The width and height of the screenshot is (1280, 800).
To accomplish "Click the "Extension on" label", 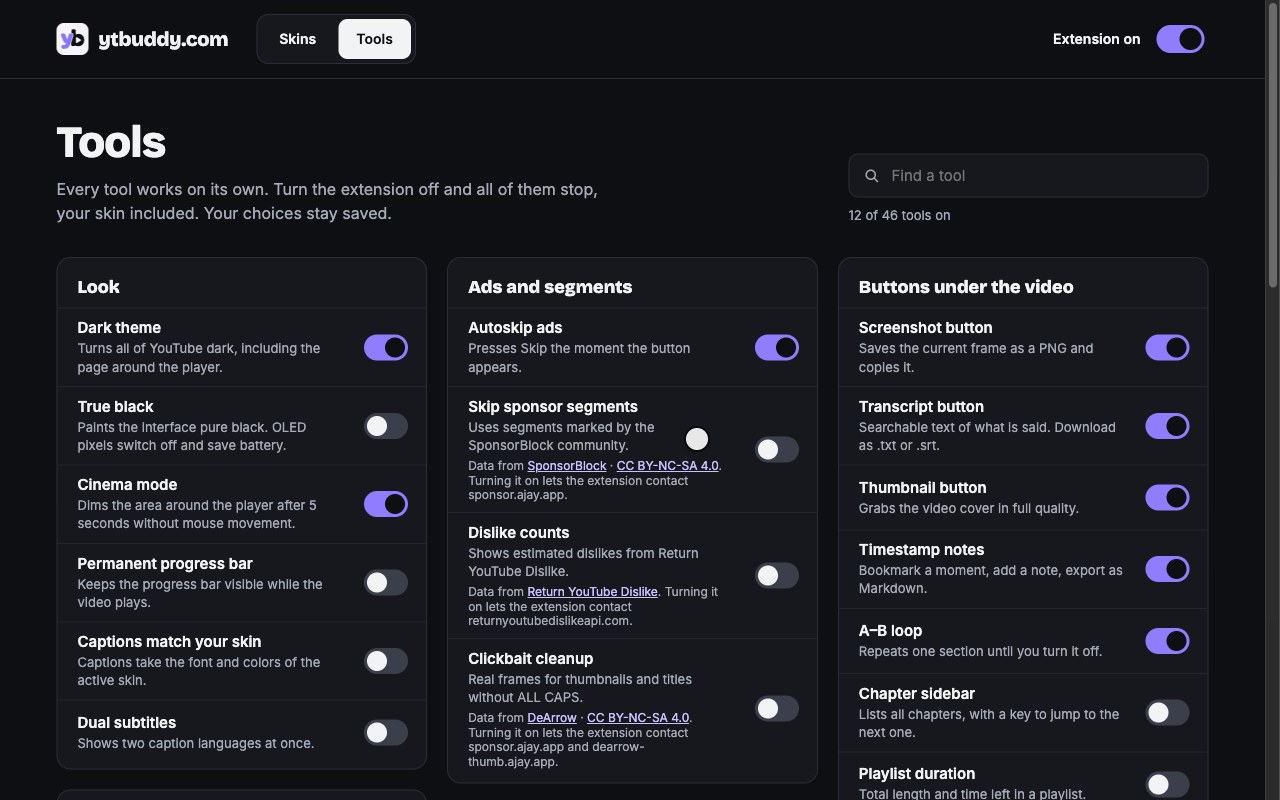I will pos(1096,39).
